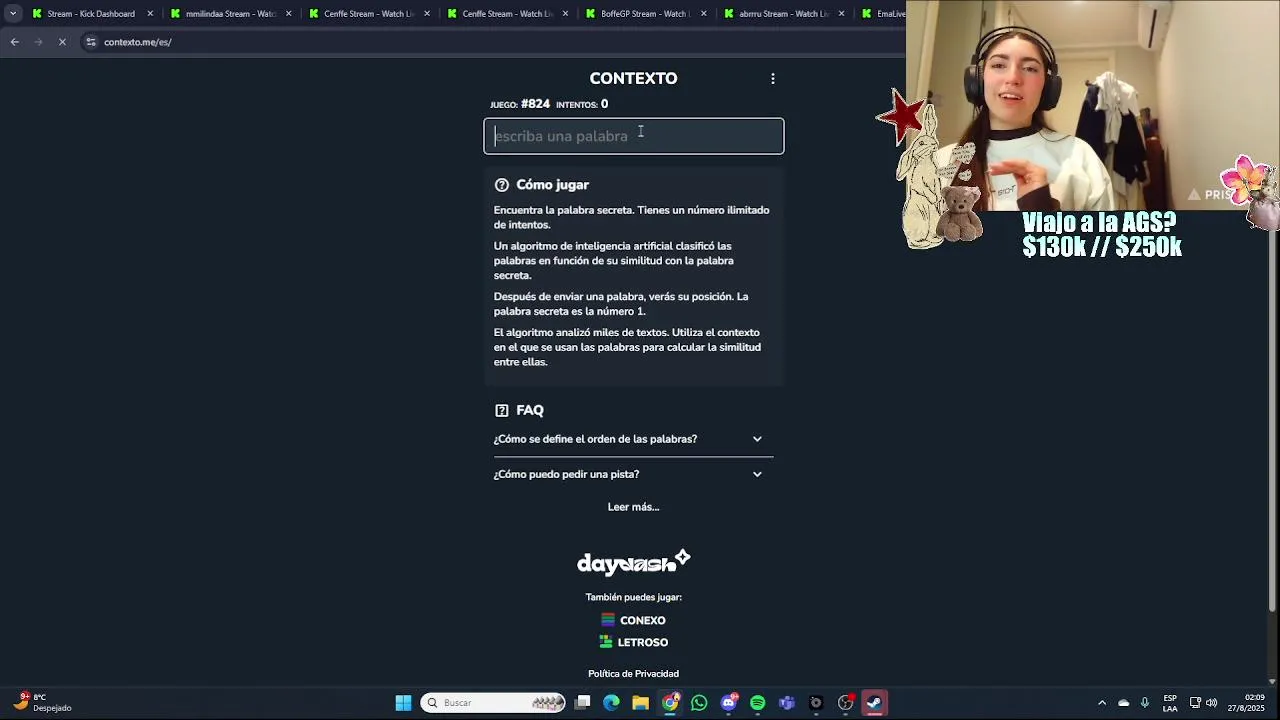Expand ¿Cómo se define el orden de las palabras?

click(633, 439)
